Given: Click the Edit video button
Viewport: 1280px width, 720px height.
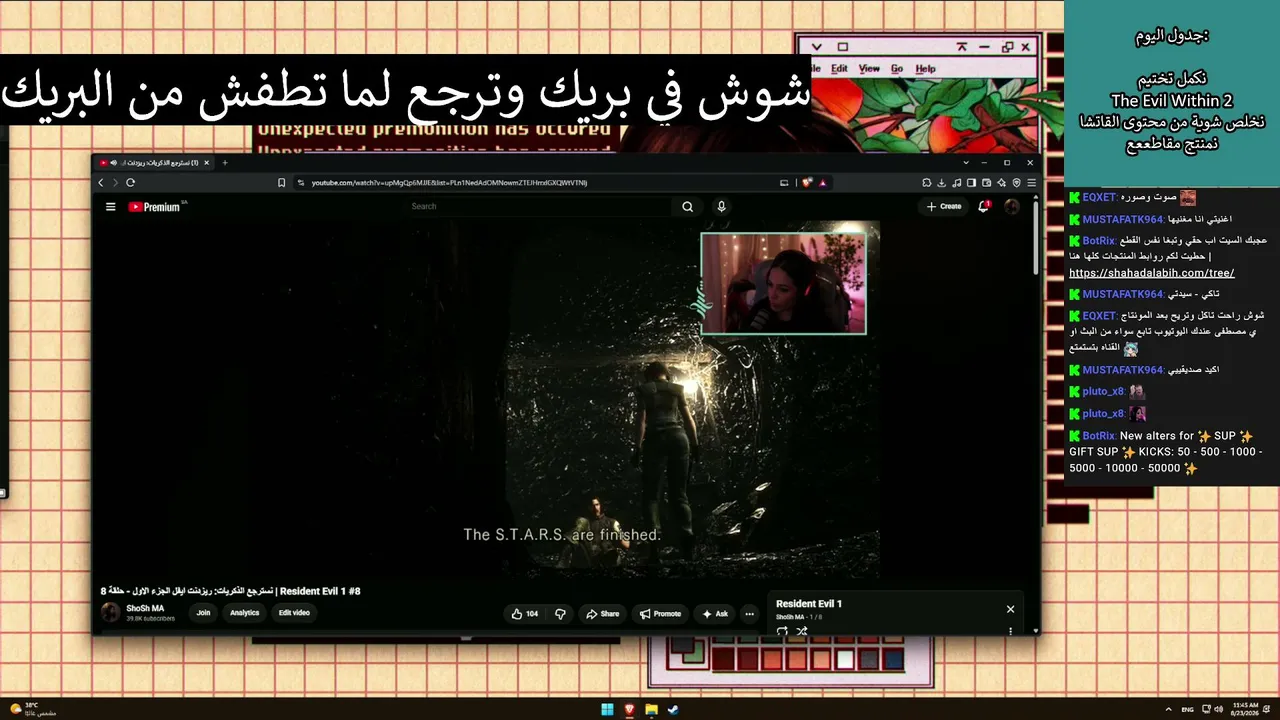Looking at the screenshot, I should click(294, 613).
